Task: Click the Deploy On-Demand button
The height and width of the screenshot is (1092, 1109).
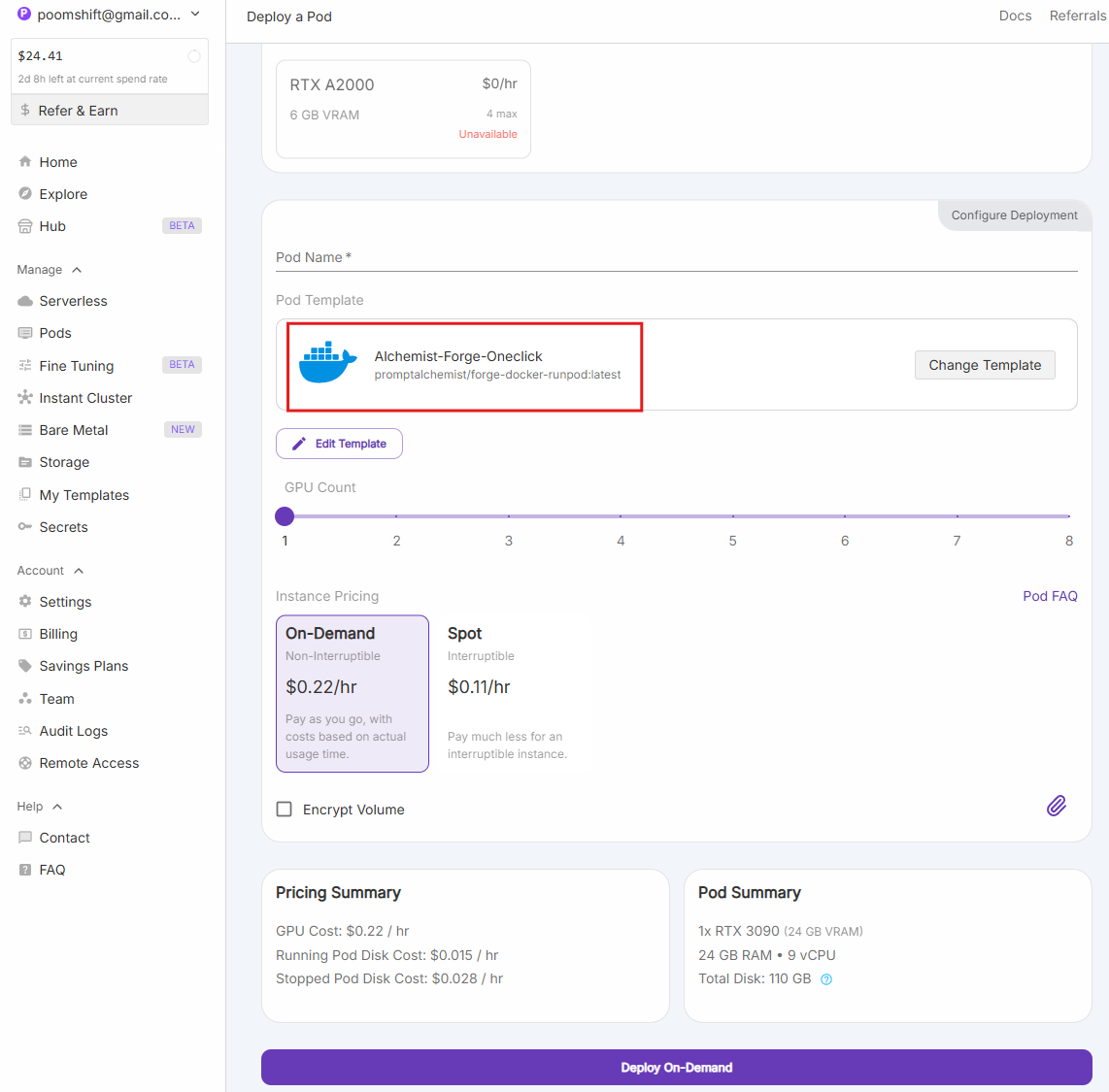Action: [676, 1068]
